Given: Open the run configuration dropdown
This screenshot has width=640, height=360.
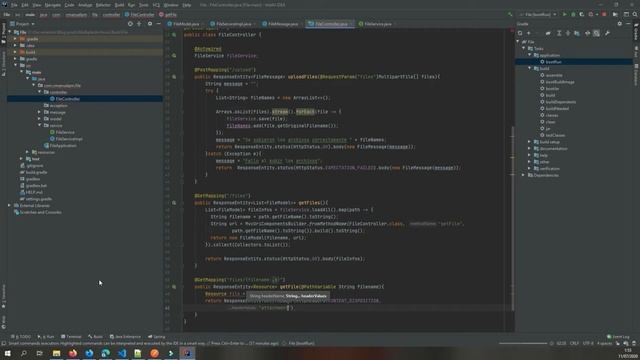Looking at the screenshot, I should pyautogui.click(x=538, y=14).
